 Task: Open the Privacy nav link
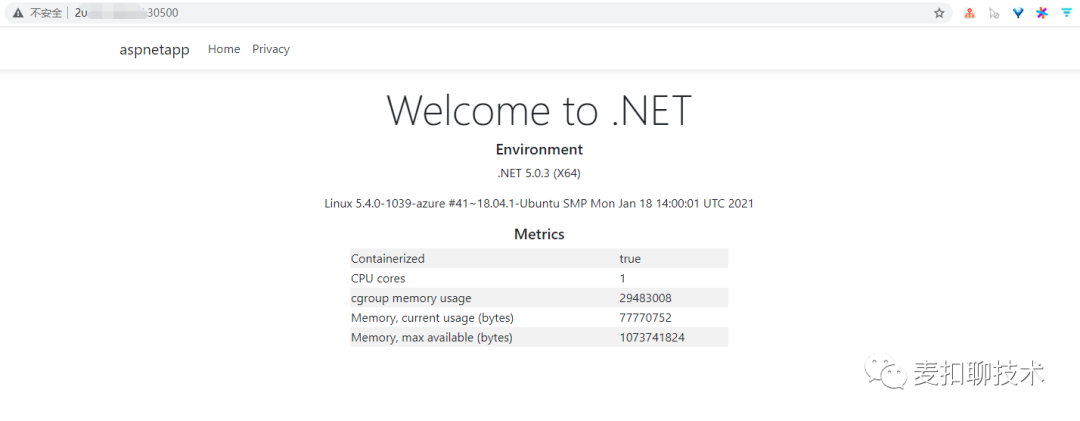tap(271, 49)
